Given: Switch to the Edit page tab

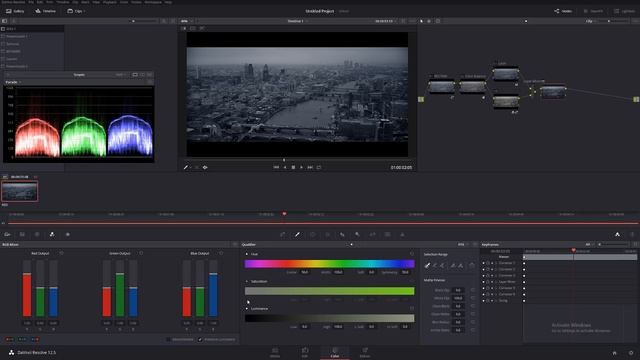Looking at the screenshot, I should pos(305,352).
